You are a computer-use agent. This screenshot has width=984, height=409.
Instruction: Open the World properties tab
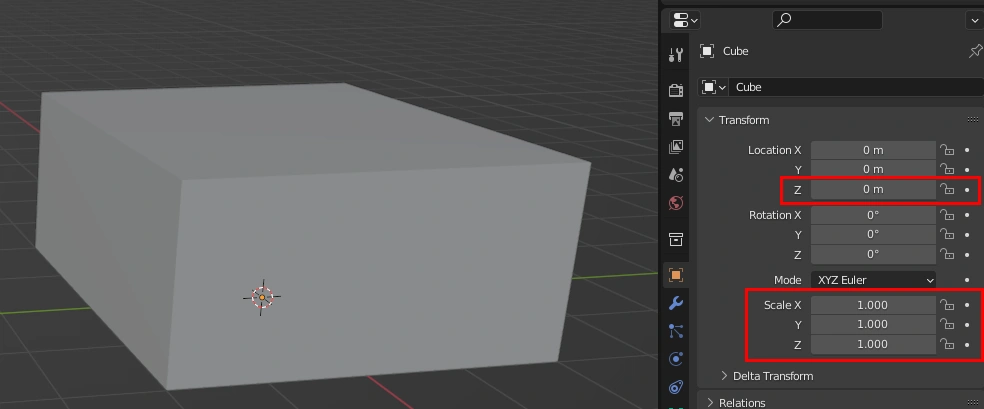tap(676, 203)
